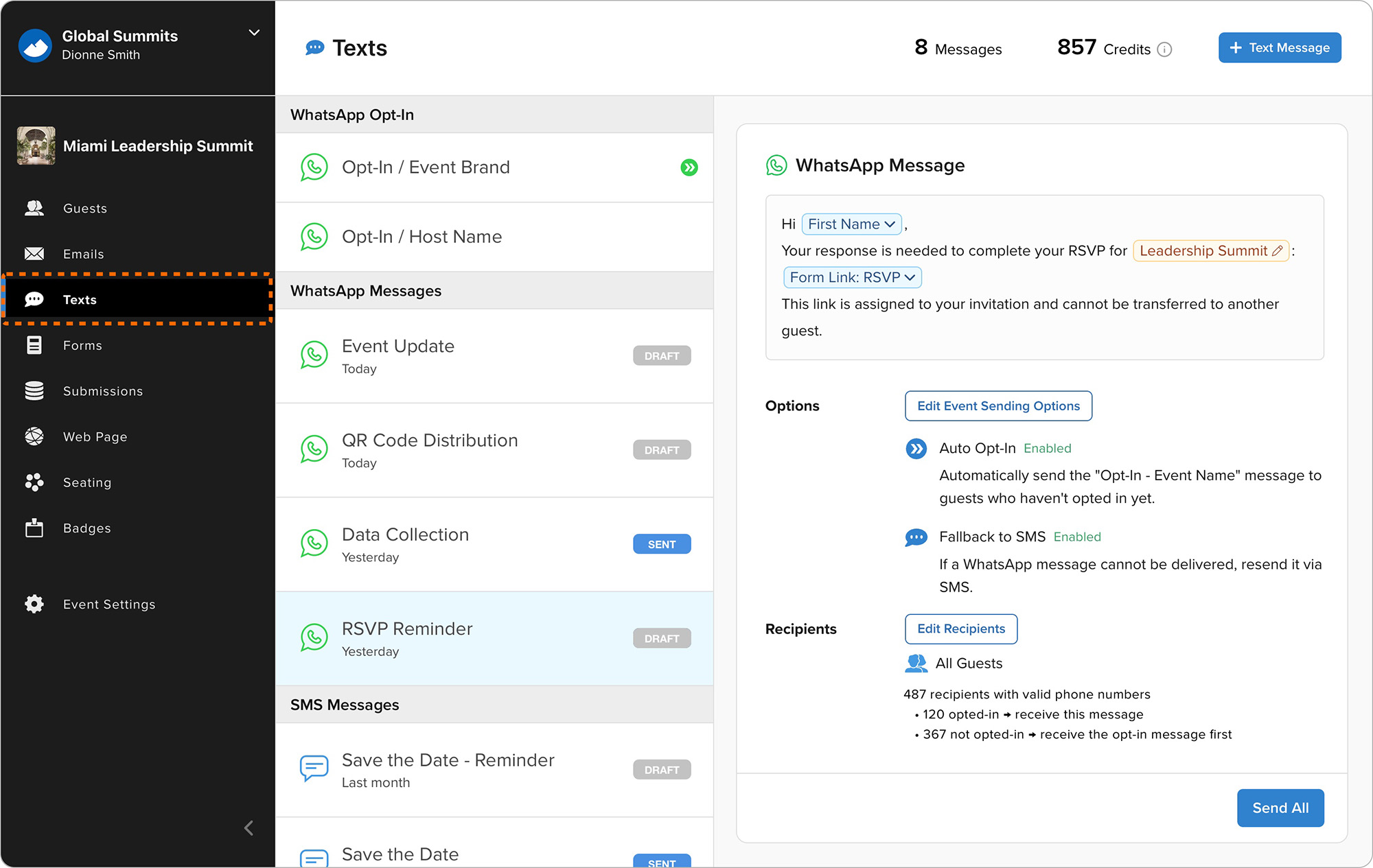Image resolution: width=1373 pixels, height=868 pixels.
Task: Click the Auto Opt-In Enabled status text
Action: 1047,448
